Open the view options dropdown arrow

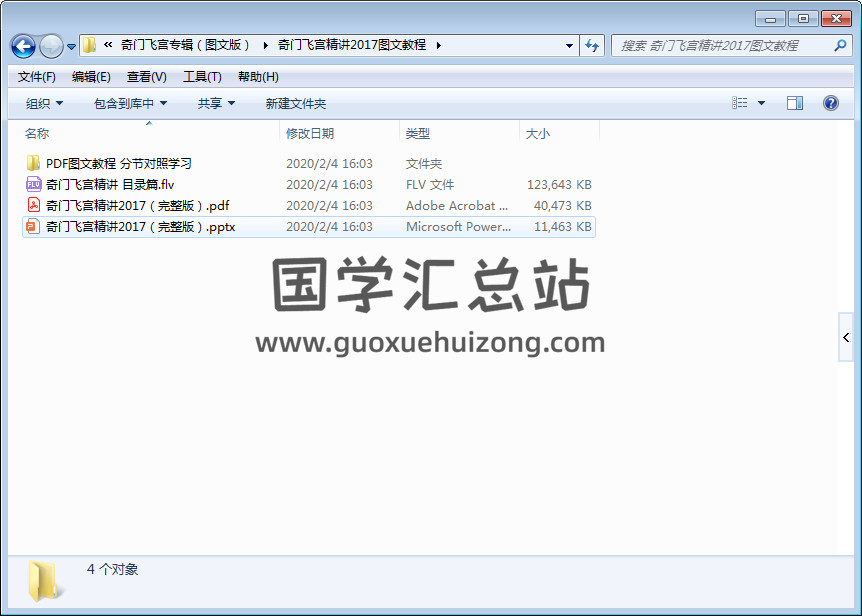[761, 103]
